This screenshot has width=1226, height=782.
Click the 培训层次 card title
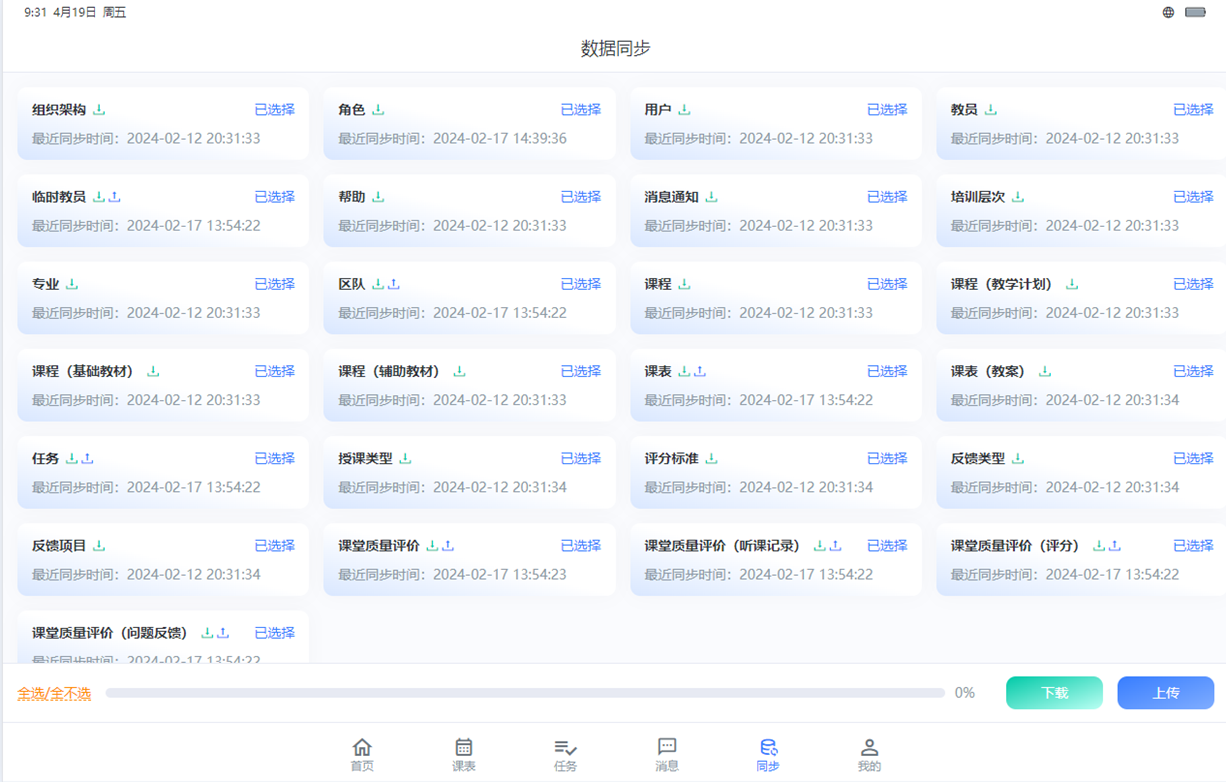(x=978, y=197)
